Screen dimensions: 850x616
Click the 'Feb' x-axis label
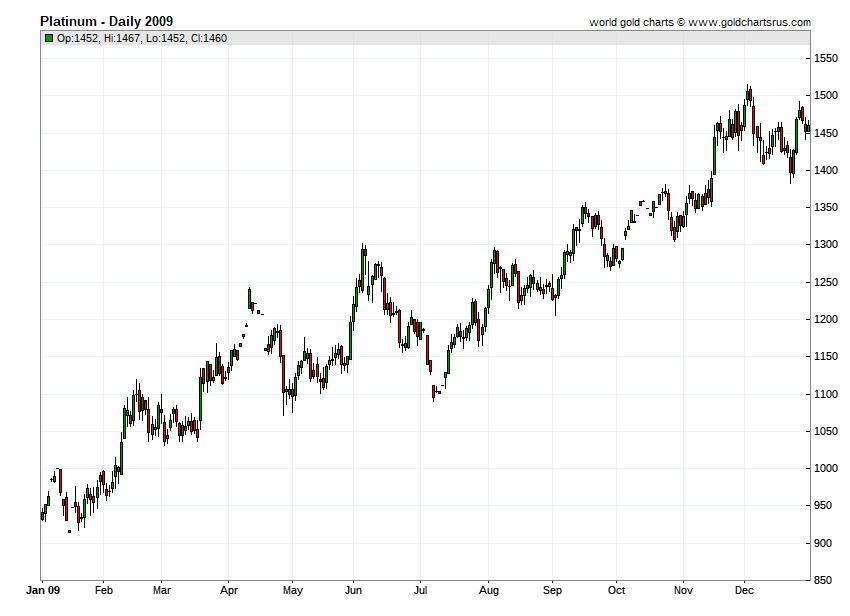[x=104, y=590]
